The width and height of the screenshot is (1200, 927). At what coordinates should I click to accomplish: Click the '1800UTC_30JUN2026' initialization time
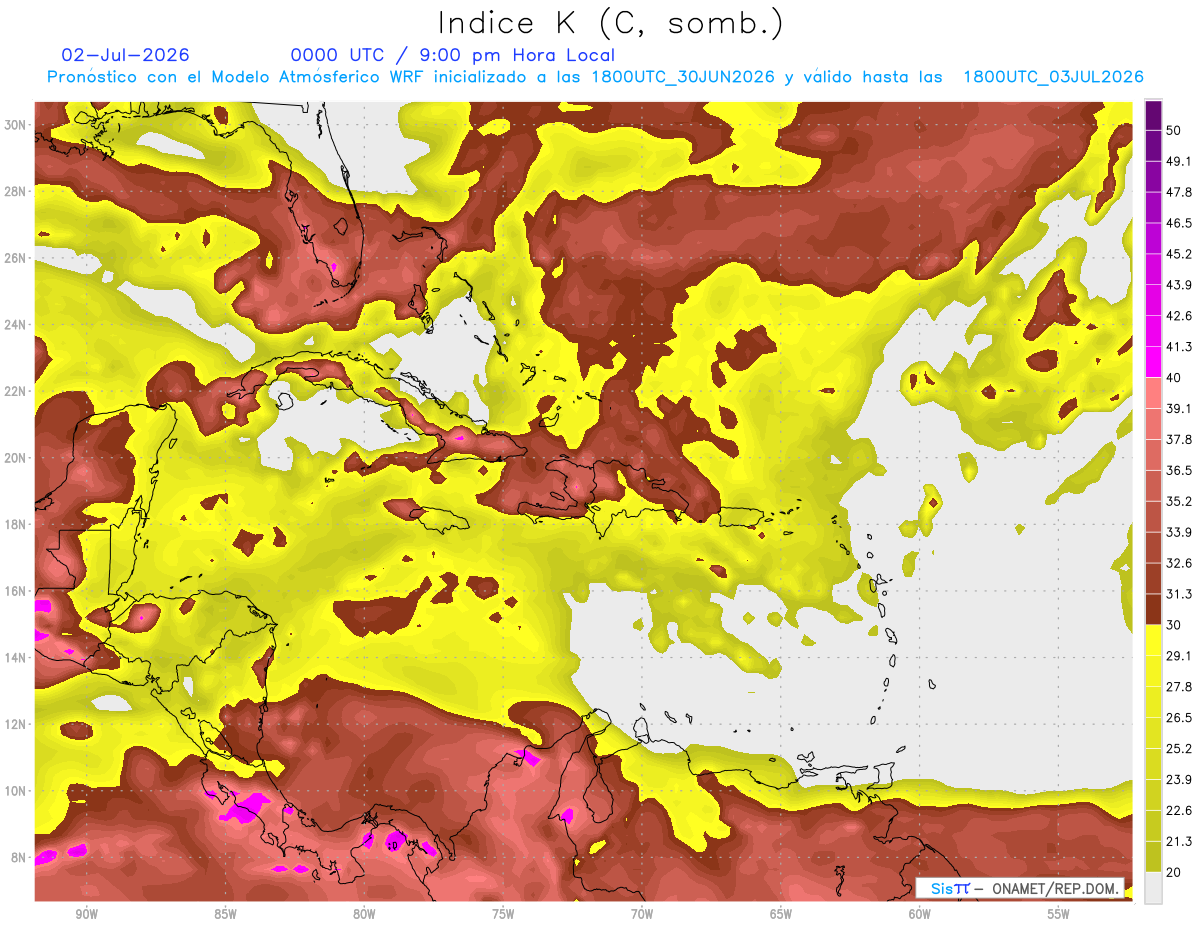pyautogui.click(x=683, y=77)
